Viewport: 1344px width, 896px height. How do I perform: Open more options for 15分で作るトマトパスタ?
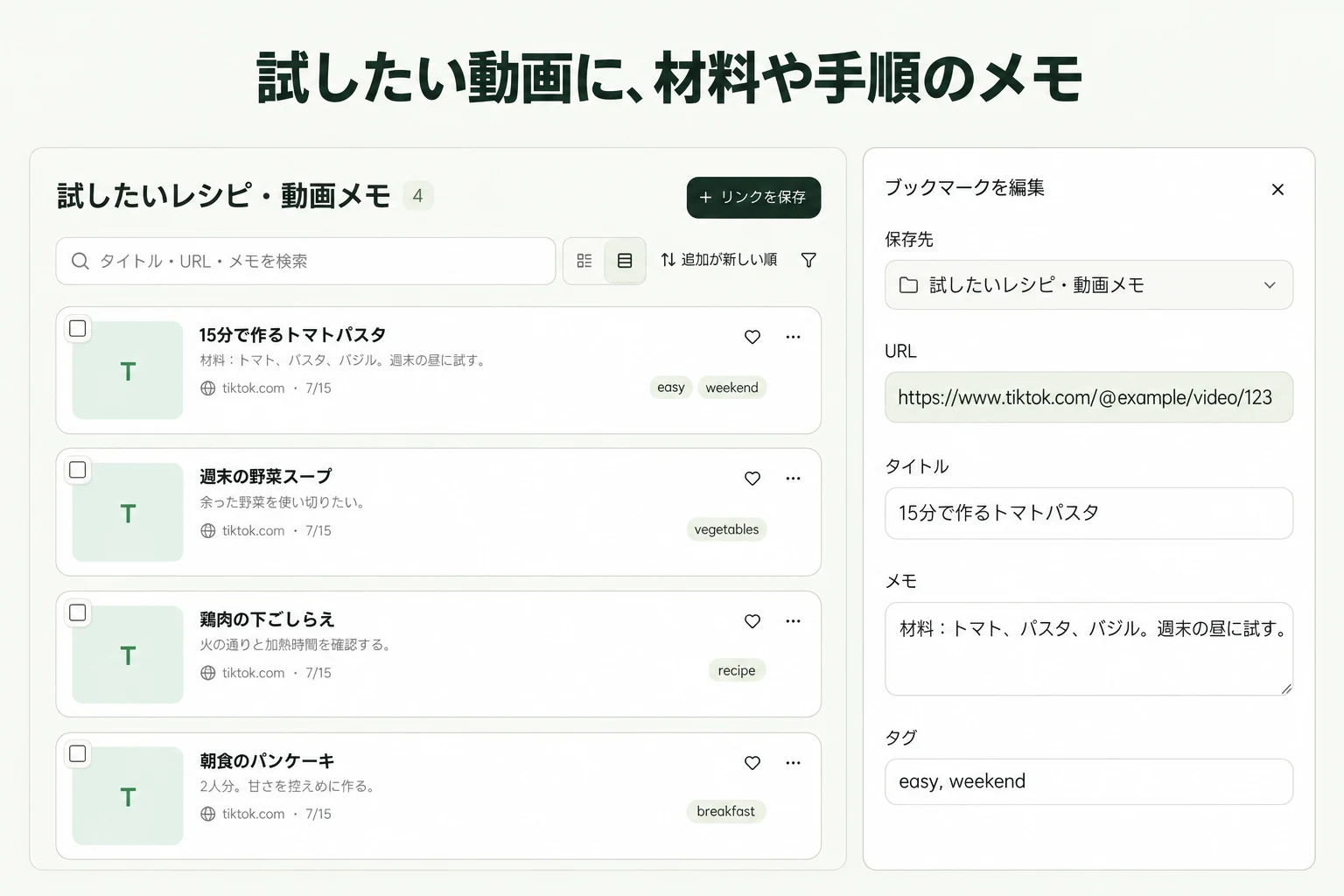(x=793, y=337)
